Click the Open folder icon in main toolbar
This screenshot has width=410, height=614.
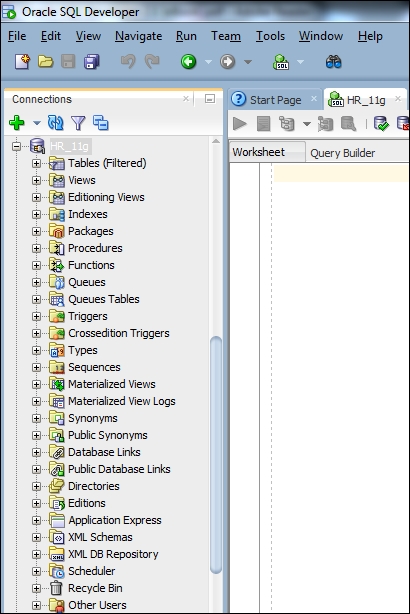(45, 61)
